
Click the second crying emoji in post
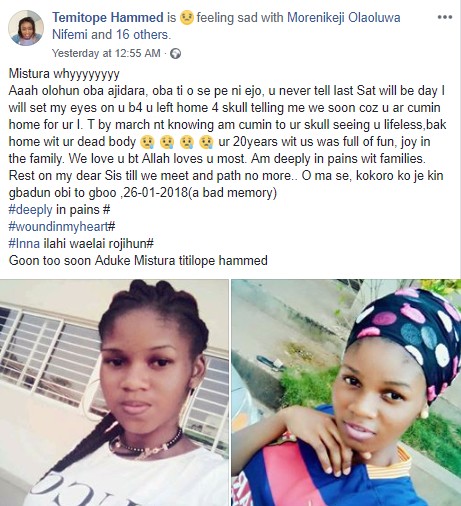(167, 142)
